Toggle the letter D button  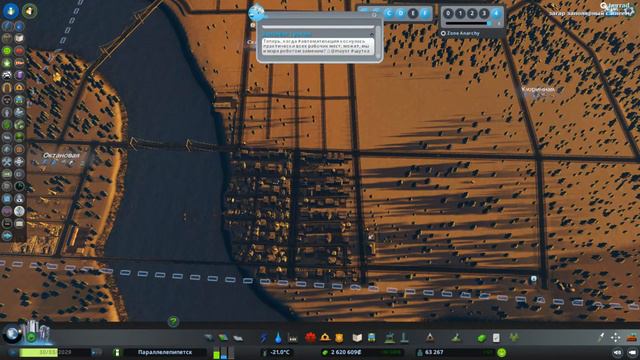tap(401, 13)
